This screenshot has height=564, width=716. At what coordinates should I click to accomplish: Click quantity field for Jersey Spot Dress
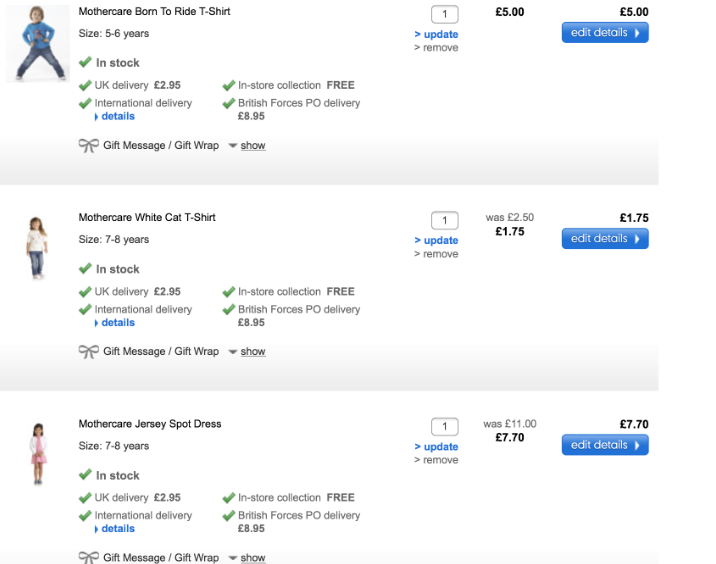pyautogui.click(x=444, y=427)
